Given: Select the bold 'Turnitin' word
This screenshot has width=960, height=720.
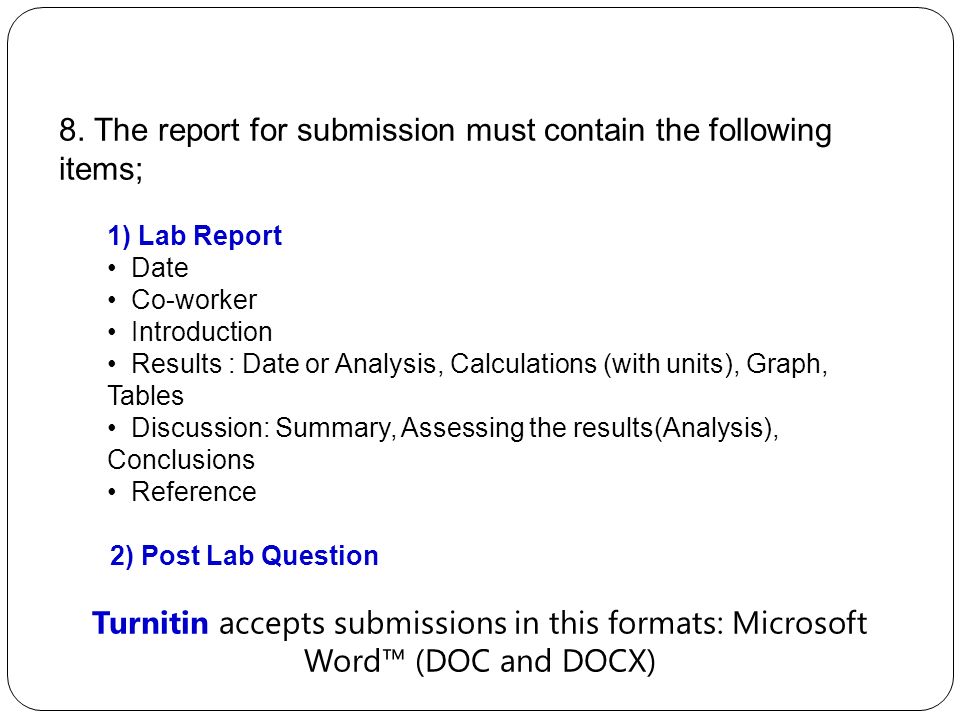Looking at the screenshot, I should [151, 623].
